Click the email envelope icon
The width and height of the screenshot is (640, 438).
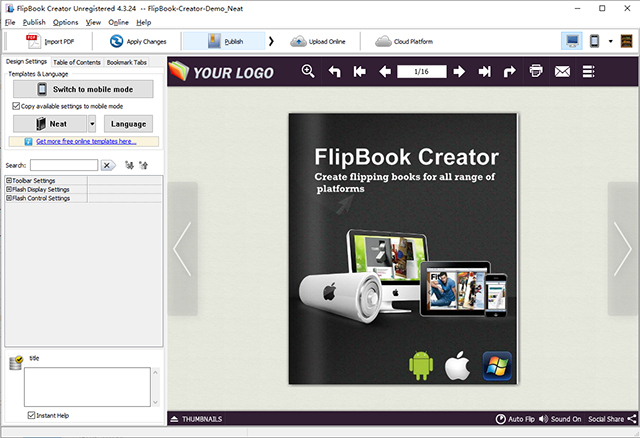[x=562, y=71]
